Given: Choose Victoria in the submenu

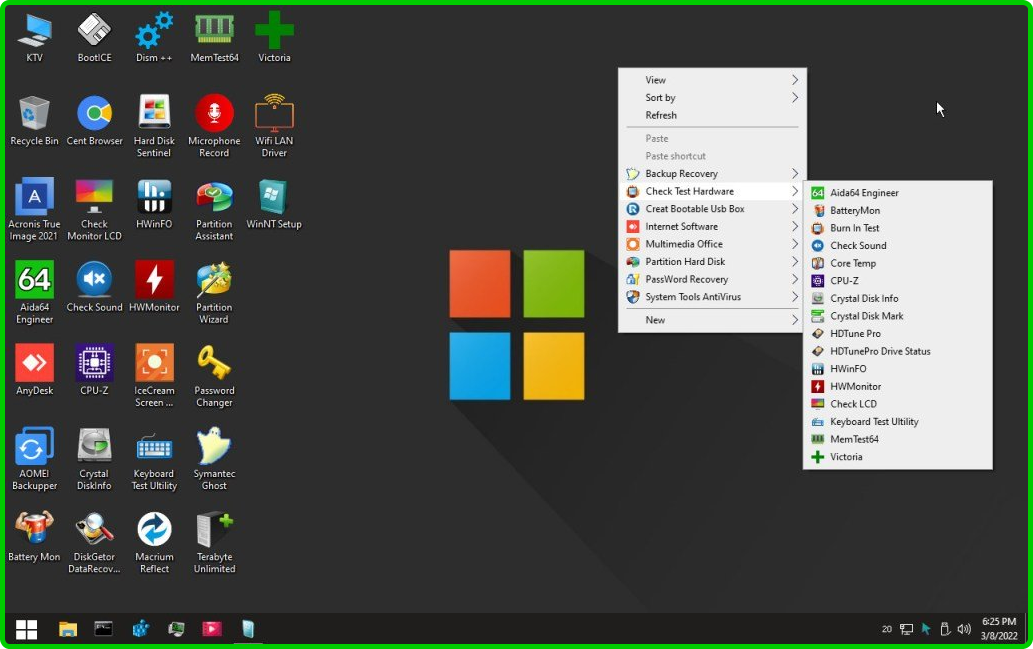Looking at the screenshot, I should click(x=897, y=457).
